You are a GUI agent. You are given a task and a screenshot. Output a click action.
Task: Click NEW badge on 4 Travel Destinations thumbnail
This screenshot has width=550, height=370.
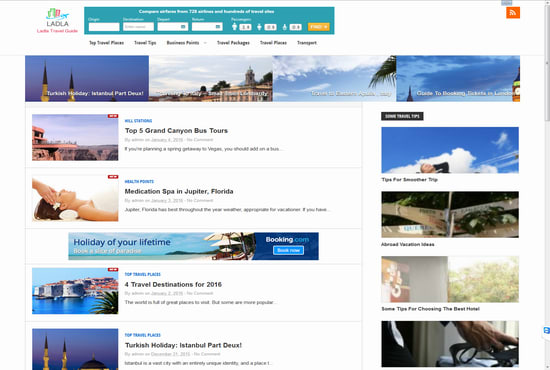[x=113, y=269]
